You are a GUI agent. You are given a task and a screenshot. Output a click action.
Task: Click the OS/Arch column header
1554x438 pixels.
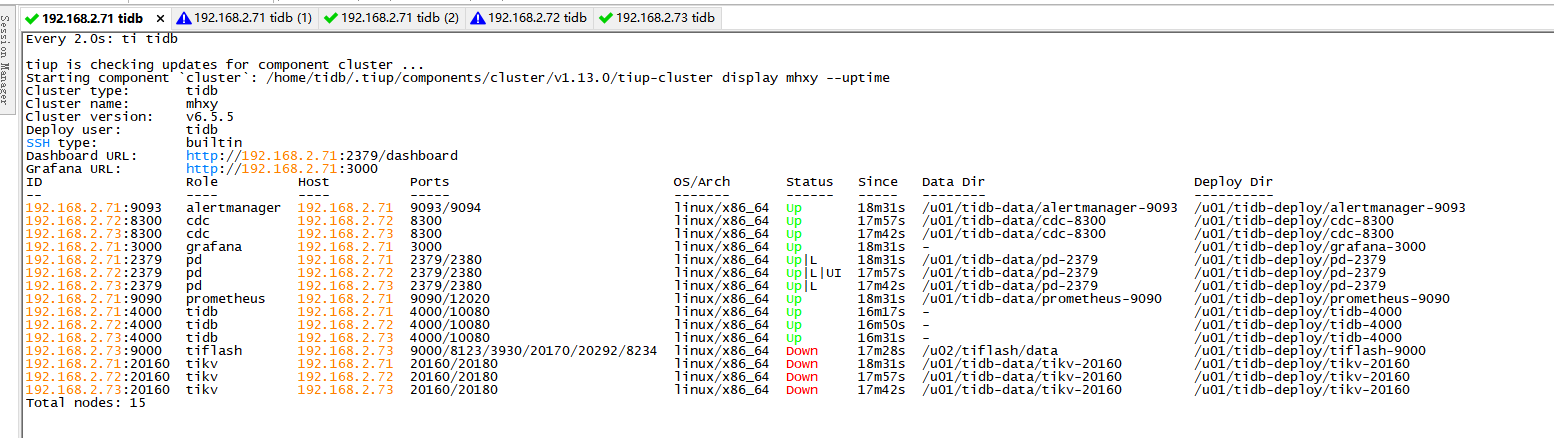[702, 182]
